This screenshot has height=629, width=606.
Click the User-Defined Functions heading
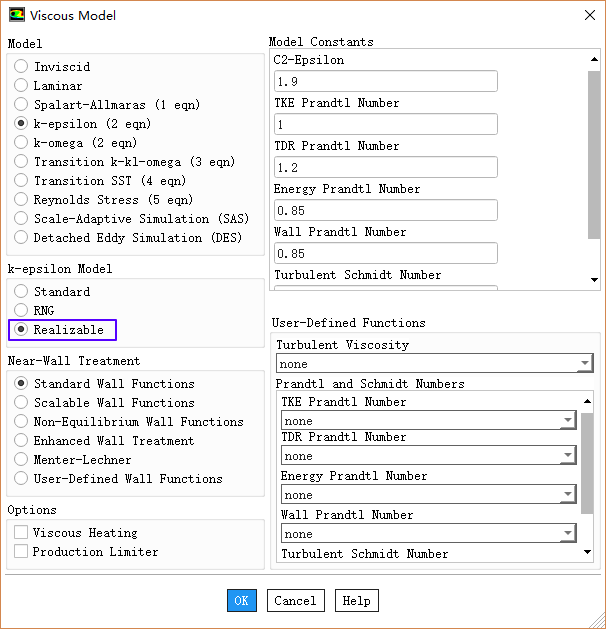click(x=349, y=323)
